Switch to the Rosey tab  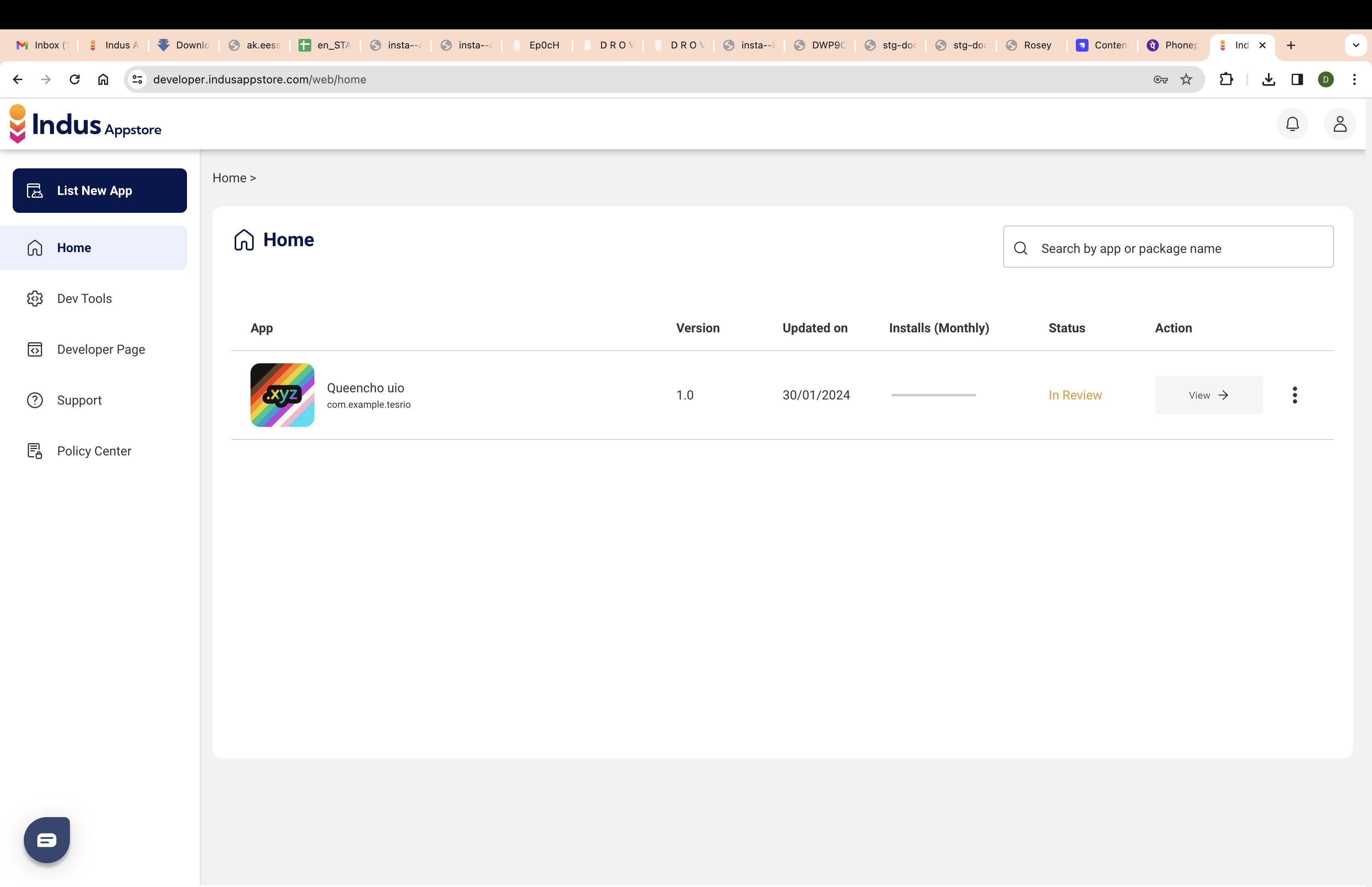(x=1032, y=45)
